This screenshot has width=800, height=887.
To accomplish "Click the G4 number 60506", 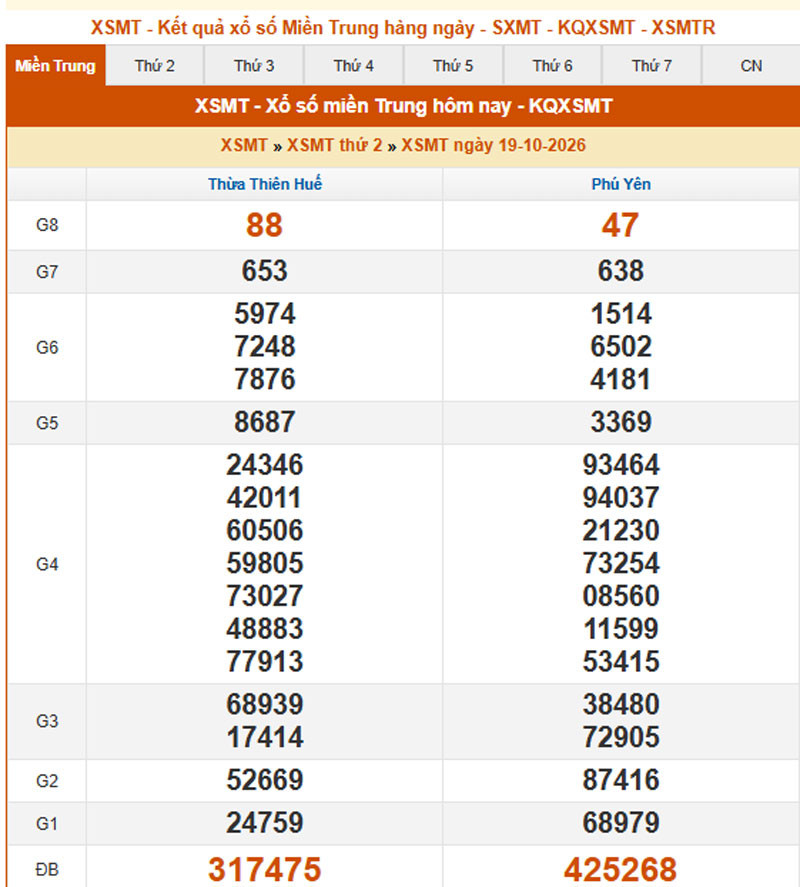I will coord(265,531).
